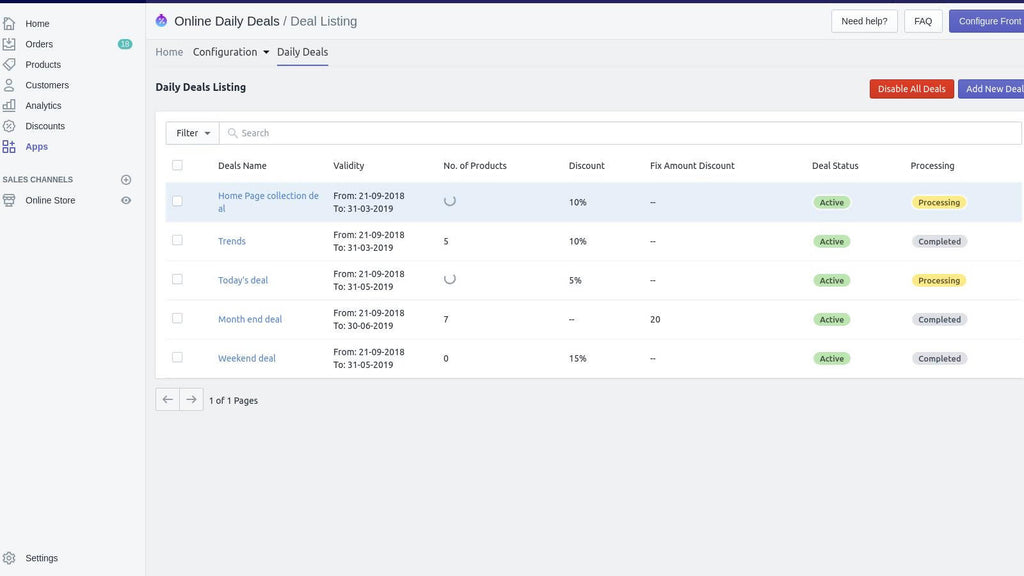Open the Home icon in sidebar

pyautogui.click(x=9, y=23)
